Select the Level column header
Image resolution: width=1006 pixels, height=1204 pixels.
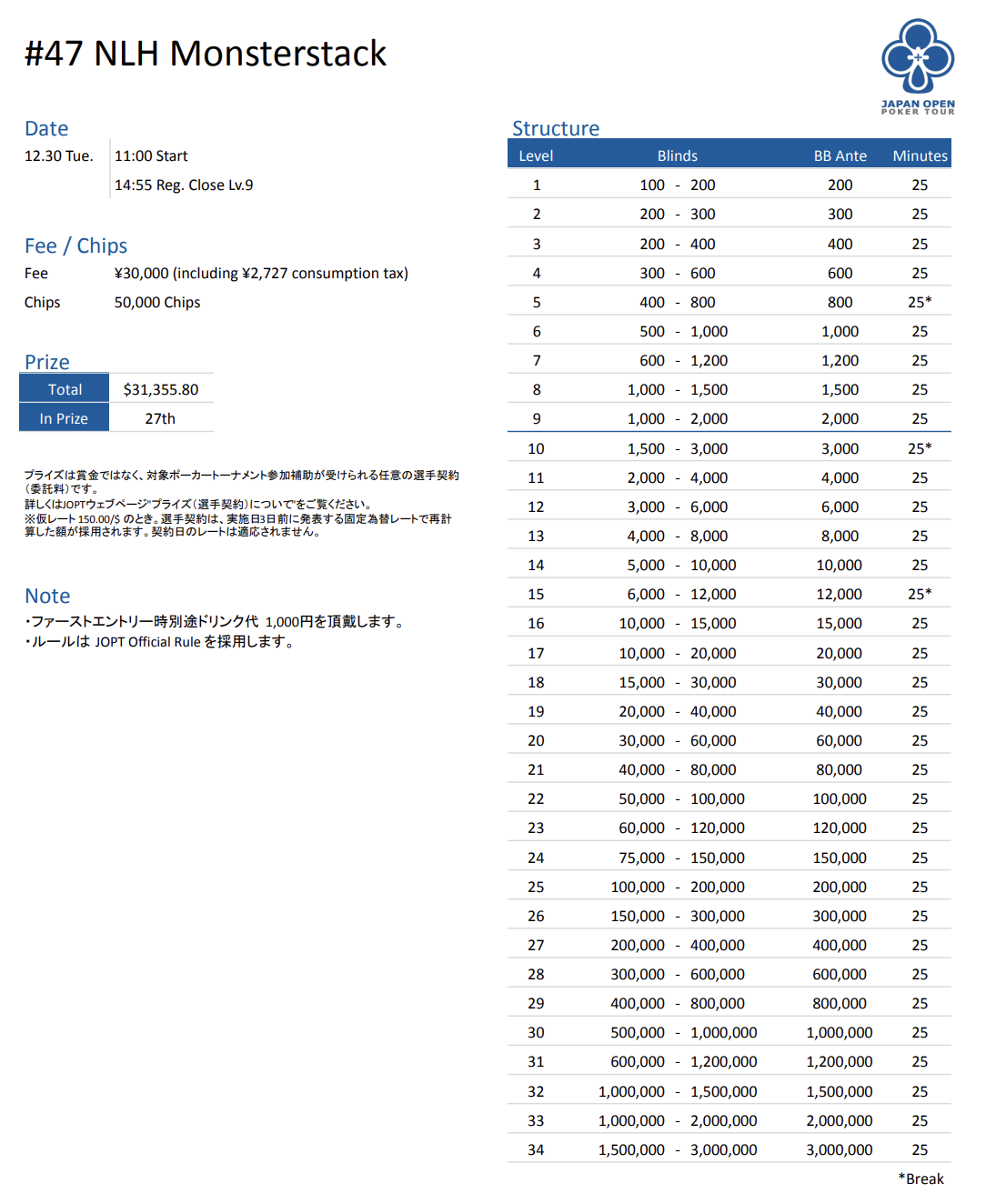536,156
